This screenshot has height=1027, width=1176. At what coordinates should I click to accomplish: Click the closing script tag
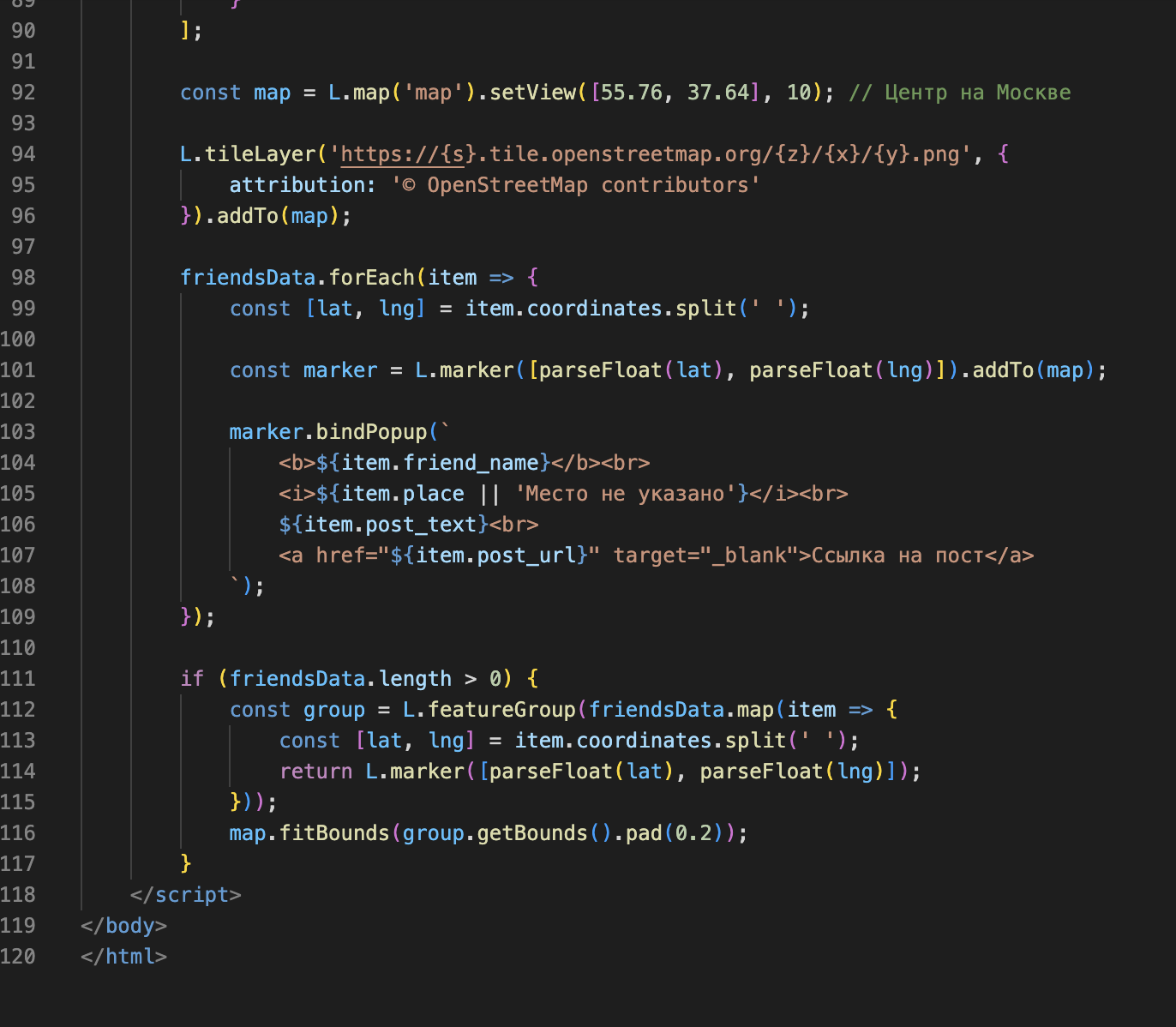tap(186, 895)
